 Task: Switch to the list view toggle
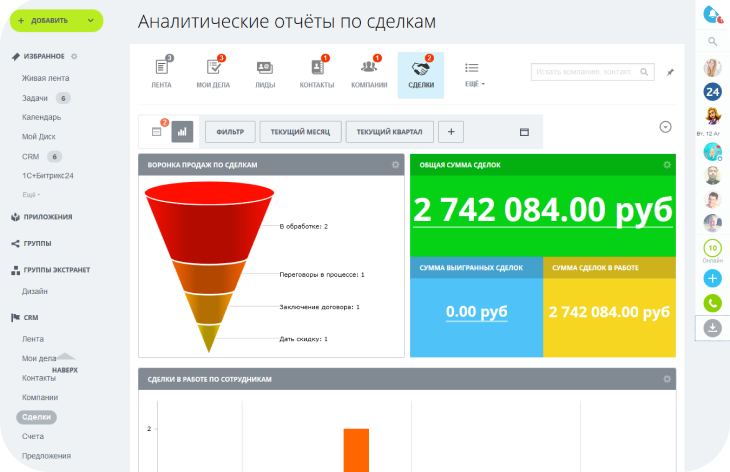coord(156,131)
